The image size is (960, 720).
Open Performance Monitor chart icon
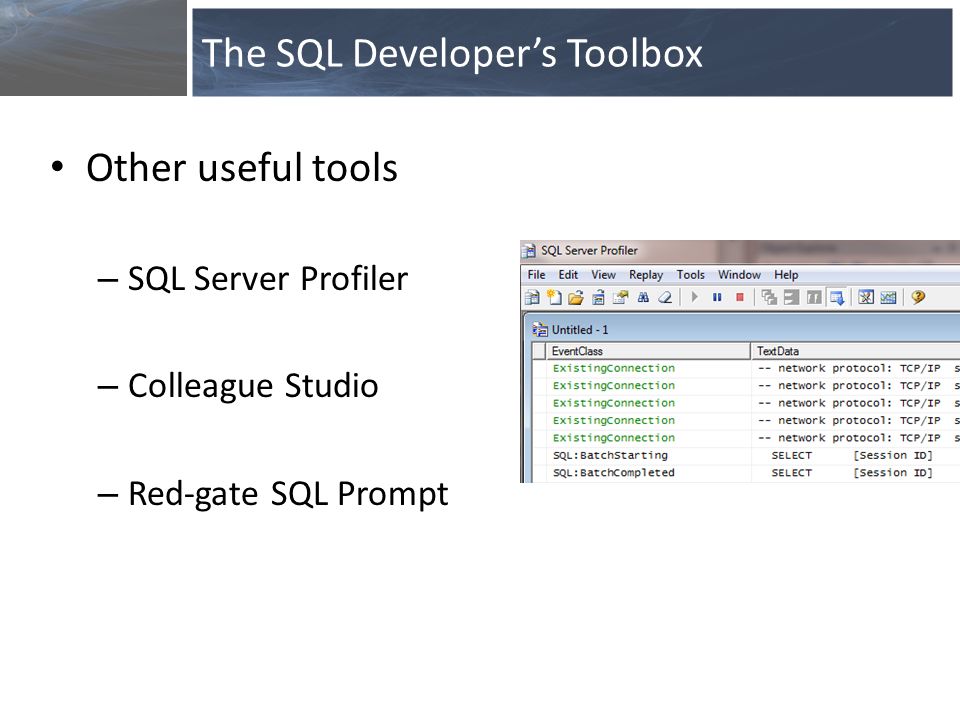point(888,298)
